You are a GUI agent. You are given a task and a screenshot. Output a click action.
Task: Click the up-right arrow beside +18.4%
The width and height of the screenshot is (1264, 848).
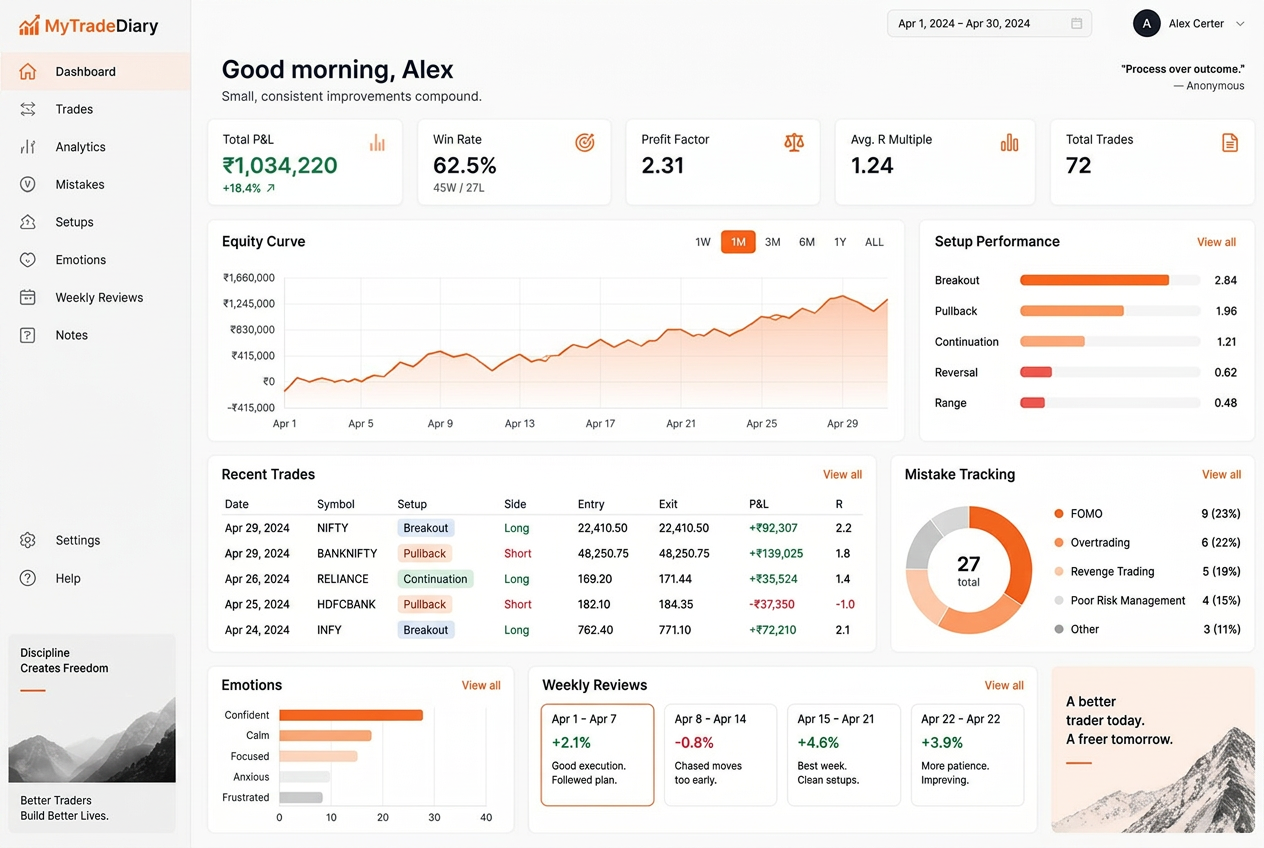[271, 188]
